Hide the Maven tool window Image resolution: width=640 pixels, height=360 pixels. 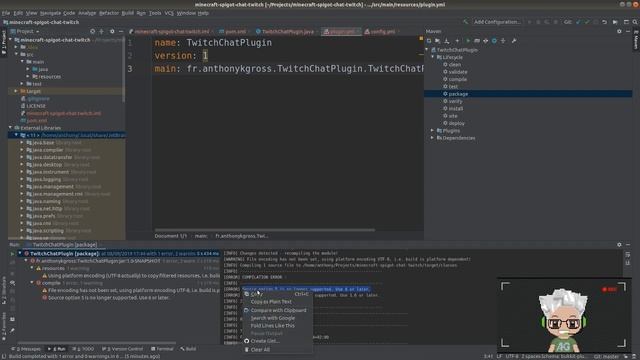pos(628,31)
